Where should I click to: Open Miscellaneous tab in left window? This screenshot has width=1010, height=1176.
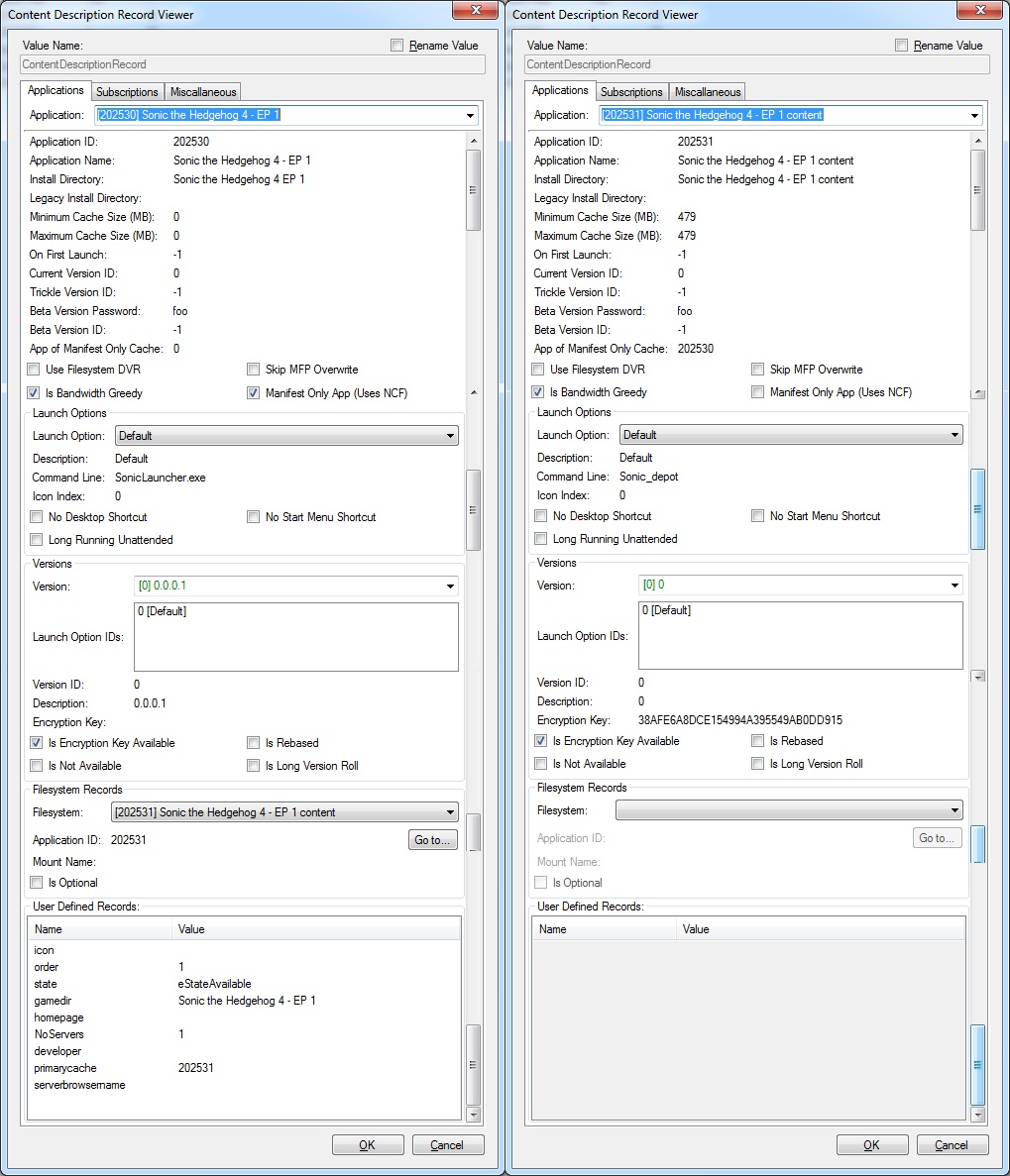pos(203,92)
